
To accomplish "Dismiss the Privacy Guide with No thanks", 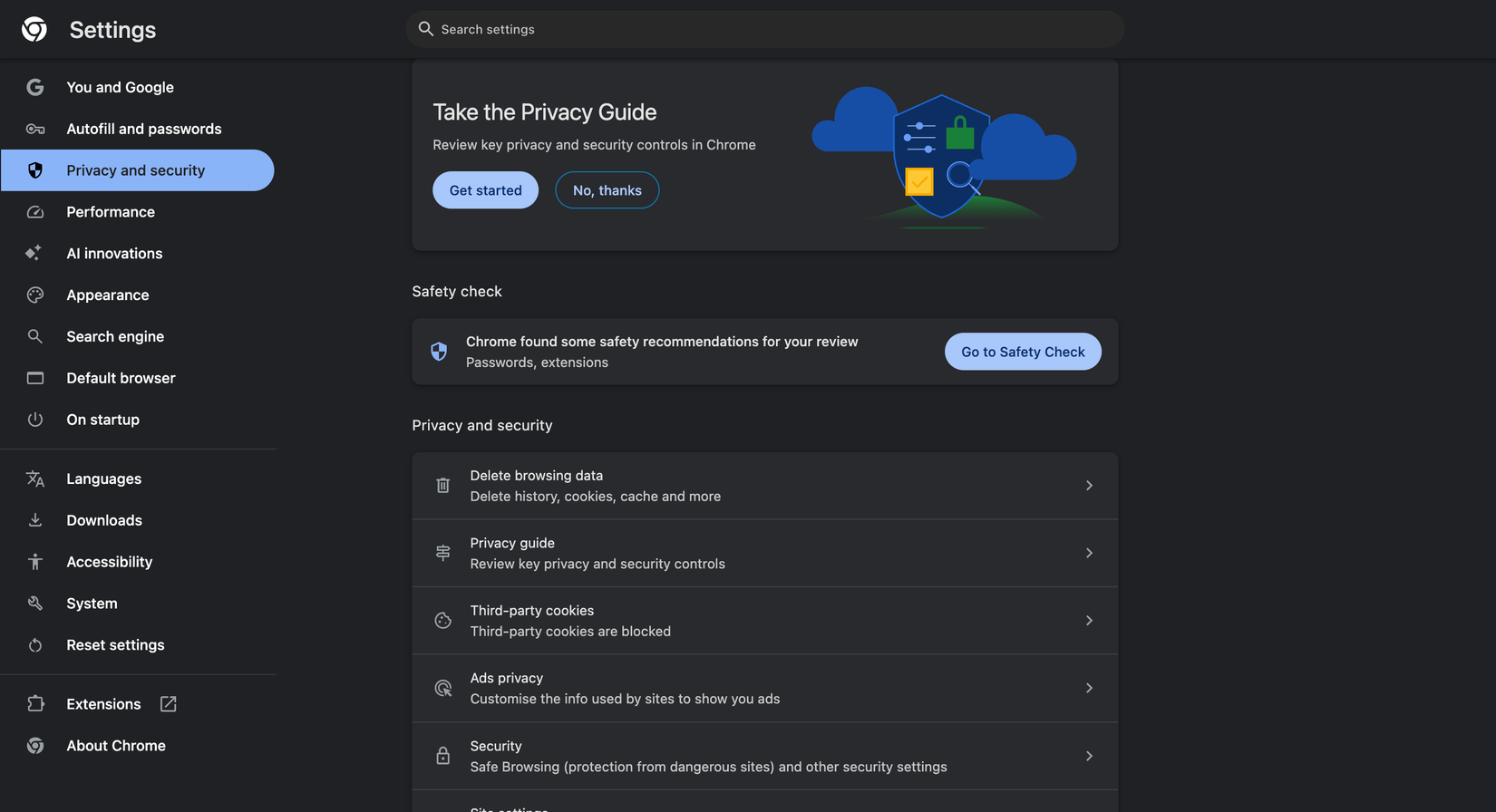I will [607, 189].
